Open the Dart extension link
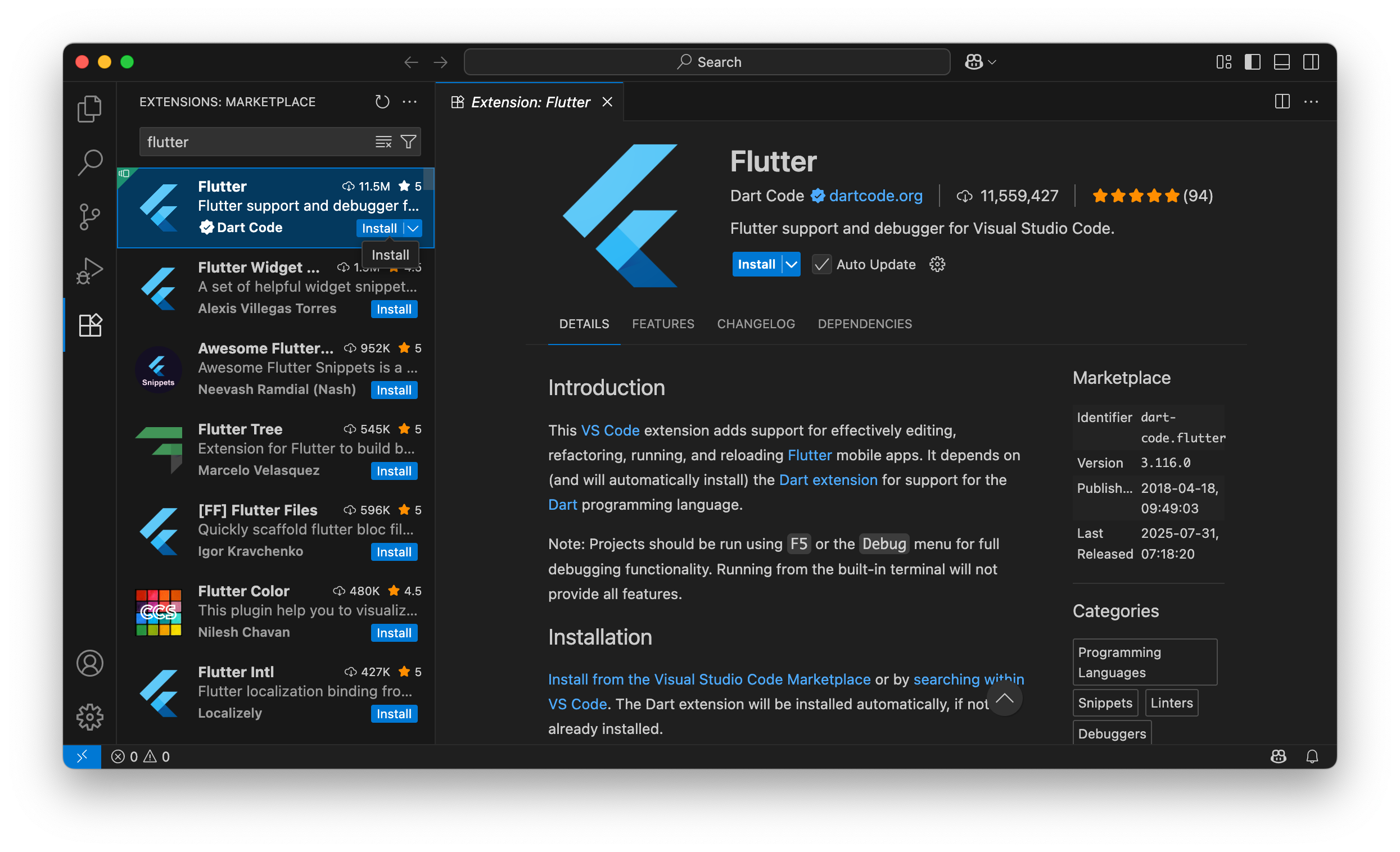This screenshot has height=852, width=1400. click(828, 480)
